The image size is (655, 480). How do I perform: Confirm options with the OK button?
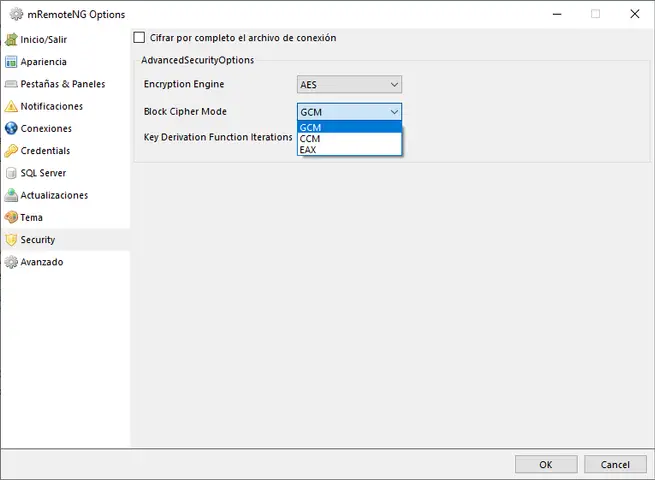(x=546, y=465)
